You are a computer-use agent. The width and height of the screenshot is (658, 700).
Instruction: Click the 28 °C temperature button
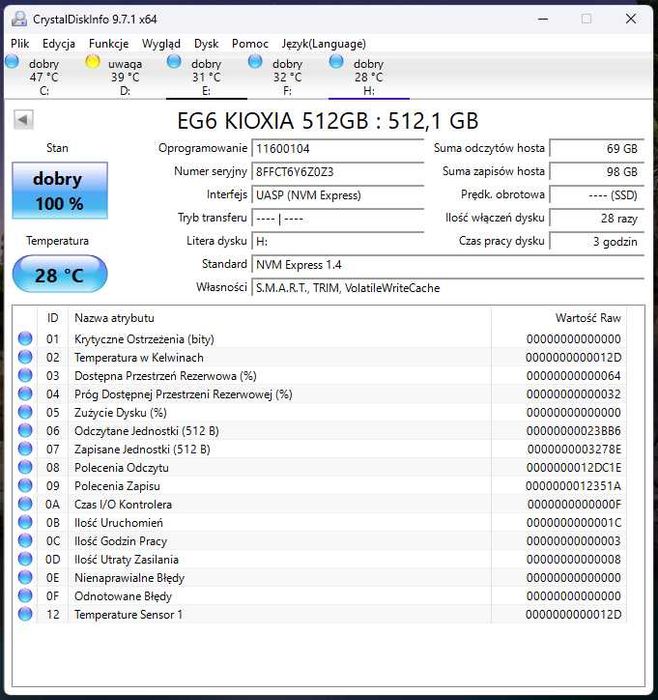point(60,274)
